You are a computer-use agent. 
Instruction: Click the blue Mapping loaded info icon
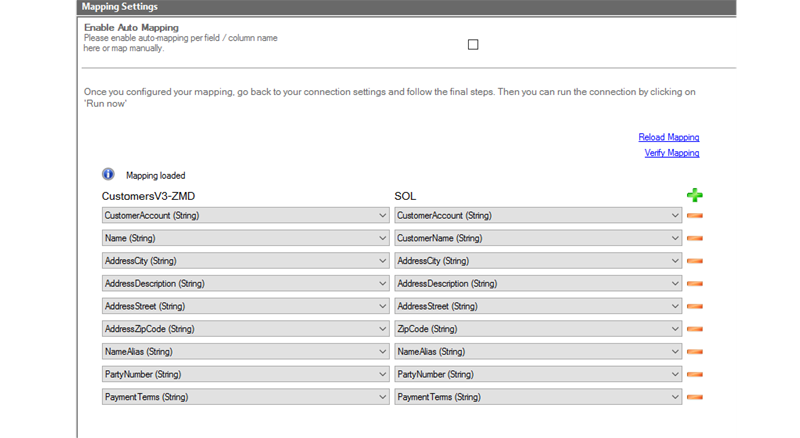(x=109, y=174)
